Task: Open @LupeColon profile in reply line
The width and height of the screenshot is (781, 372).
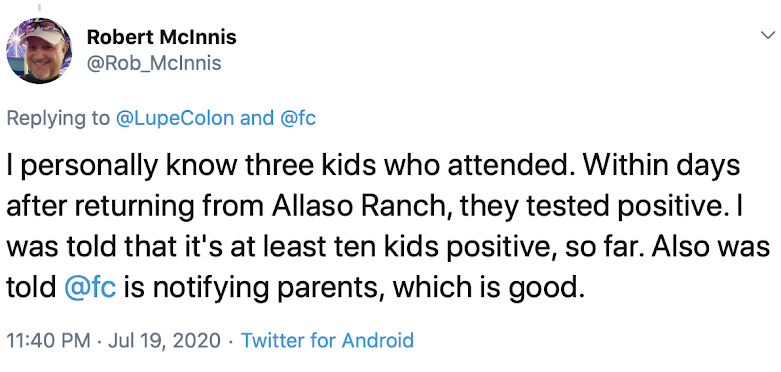Action: pyautogui.click(x=175, y=118)
